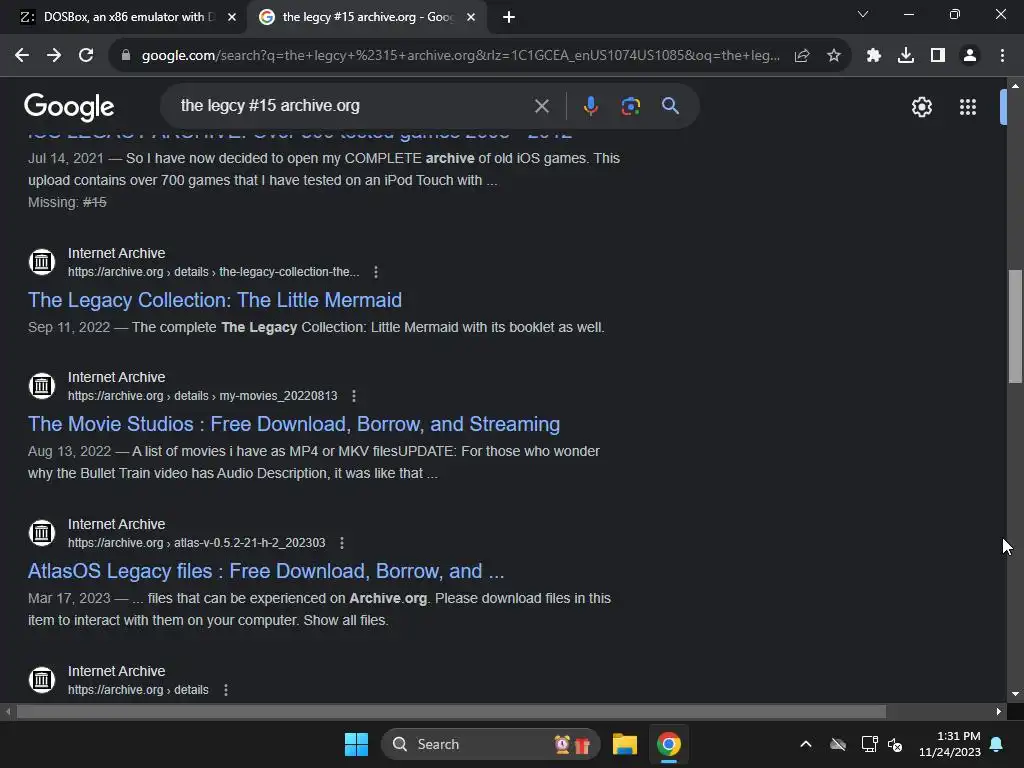Screen dimensions: 1024x768
Task: Click the archive.org the-legacy-collection URL breadcrumb
Action: [x=214, y=272]
